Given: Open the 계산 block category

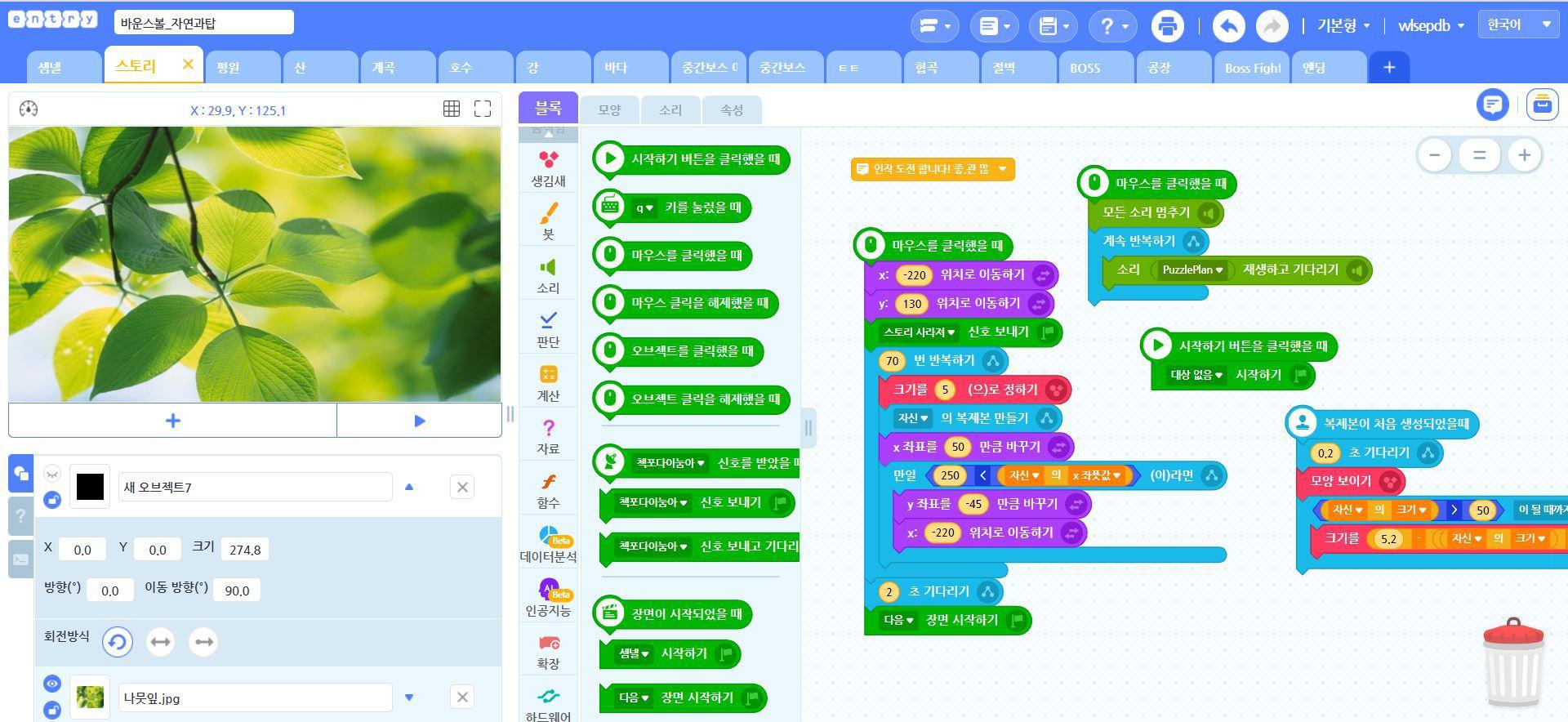Looking at the screenshot, I should pyautogui.click(x=548, y=383).
